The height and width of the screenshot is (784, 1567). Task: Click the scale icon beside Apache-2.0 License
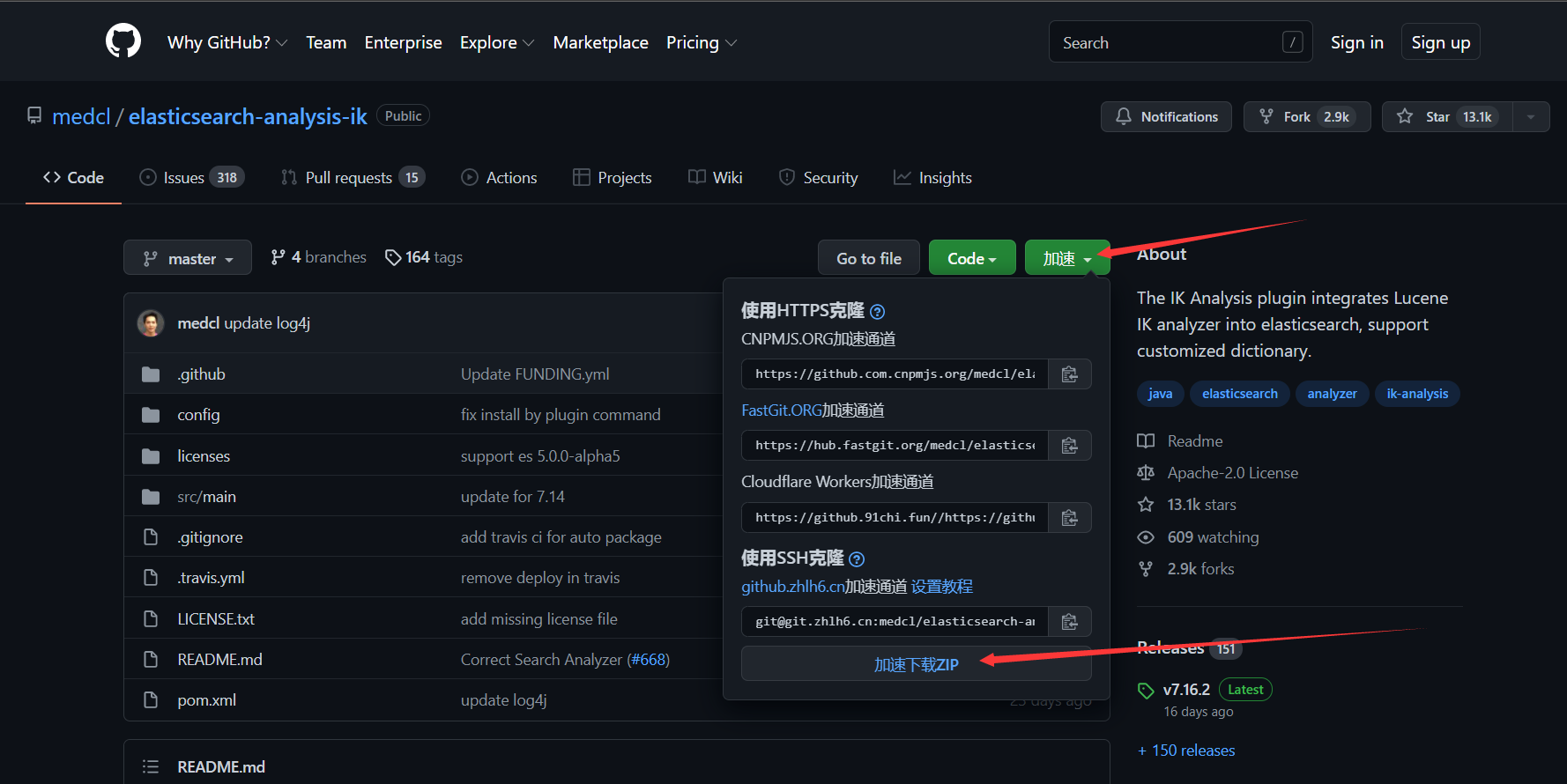pos(1146,473)
